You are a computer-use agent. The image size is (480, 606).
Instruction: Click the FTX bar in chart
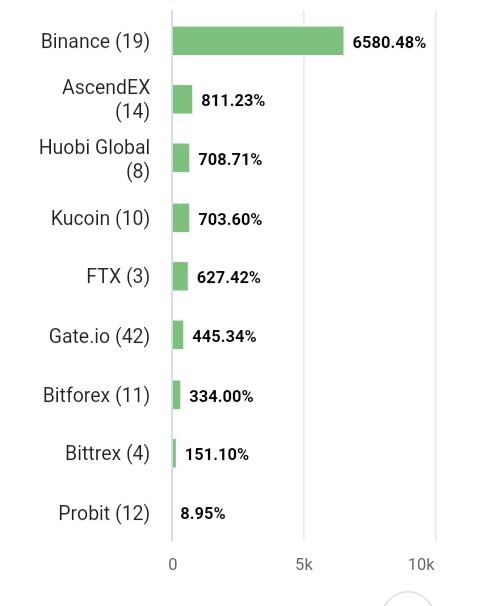click(180, 276)
